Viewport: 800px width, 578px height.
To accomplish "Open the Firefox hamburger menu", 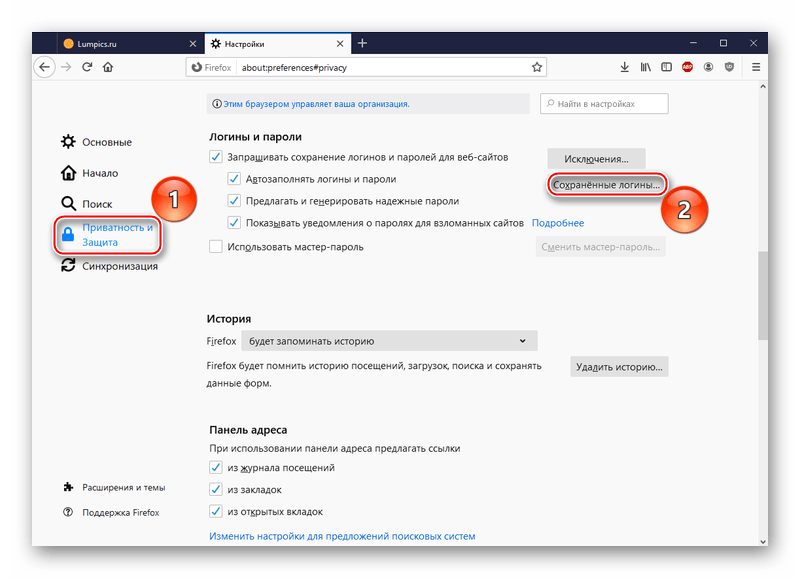I will pos(754,68).
